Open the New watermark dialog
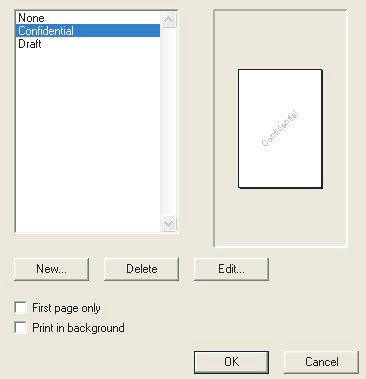 coord(52,269)
